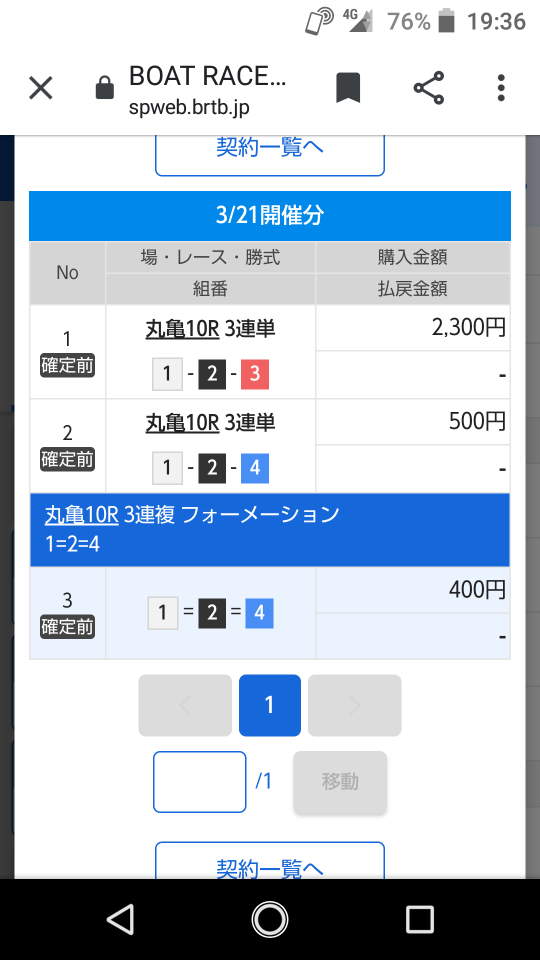Focus the page number input field

[200, 782]
